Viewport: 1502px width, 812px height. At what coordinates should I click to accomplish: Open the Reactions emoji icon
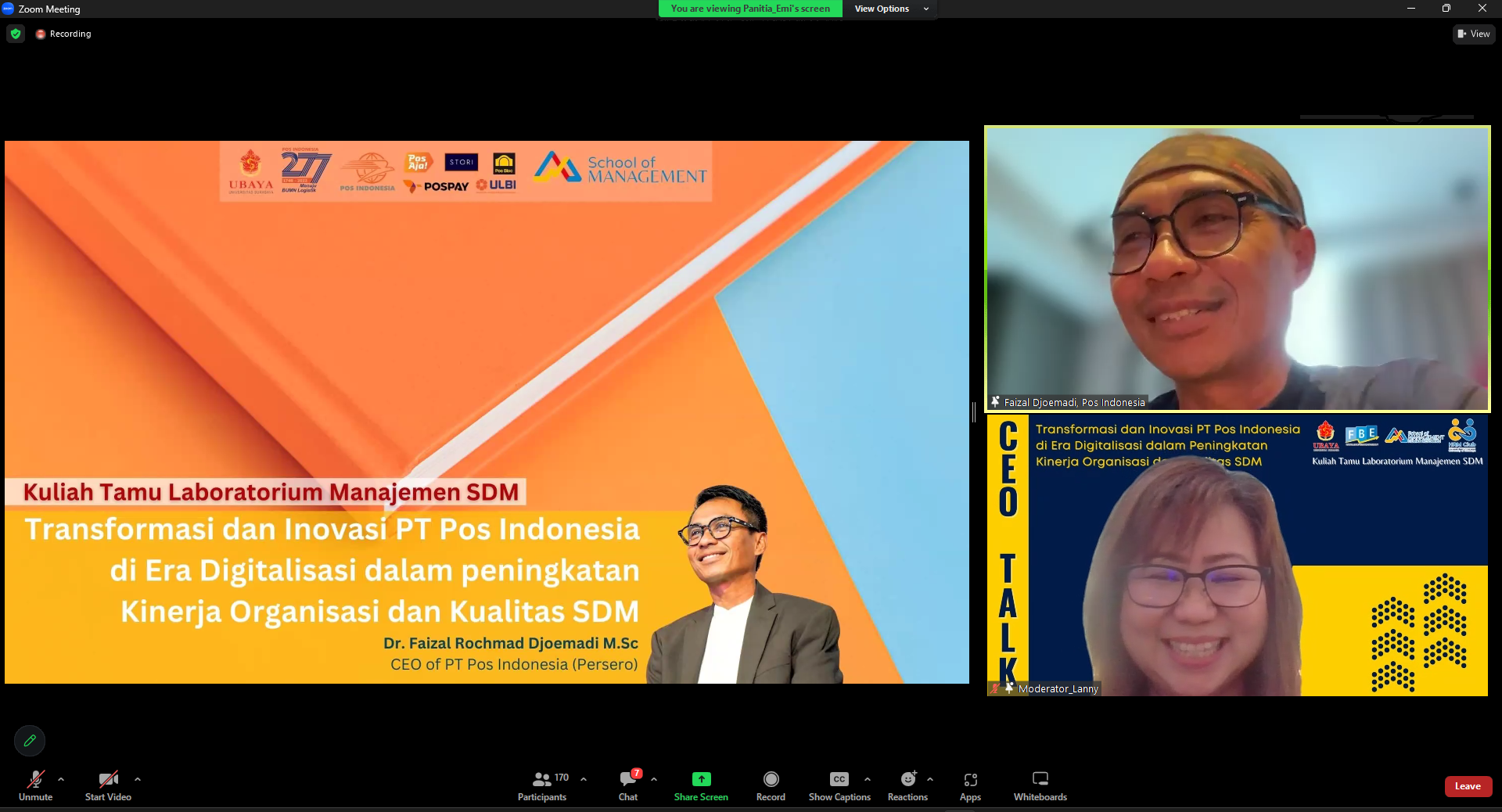(x=907, y=778)
